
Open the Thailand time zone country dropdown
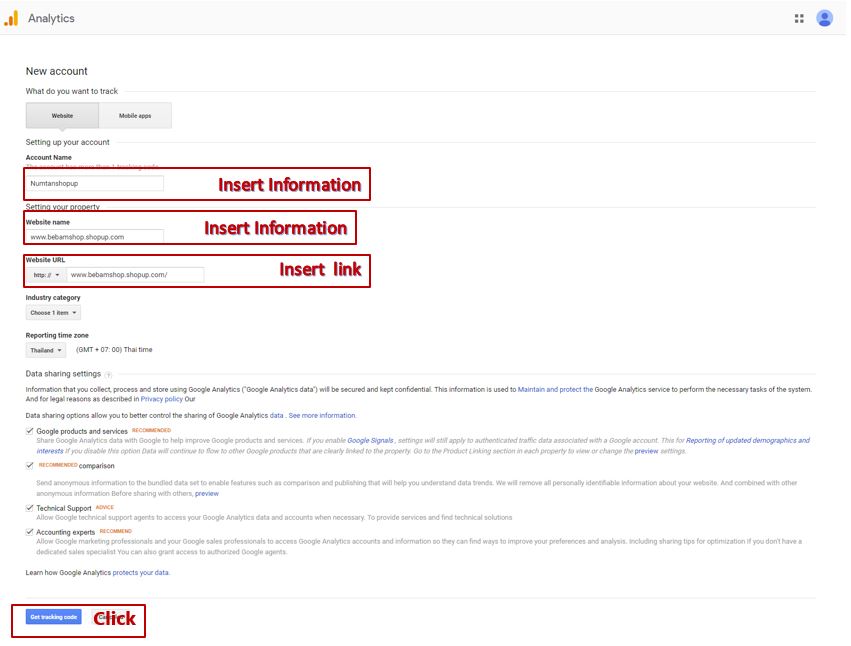[46, 350]
